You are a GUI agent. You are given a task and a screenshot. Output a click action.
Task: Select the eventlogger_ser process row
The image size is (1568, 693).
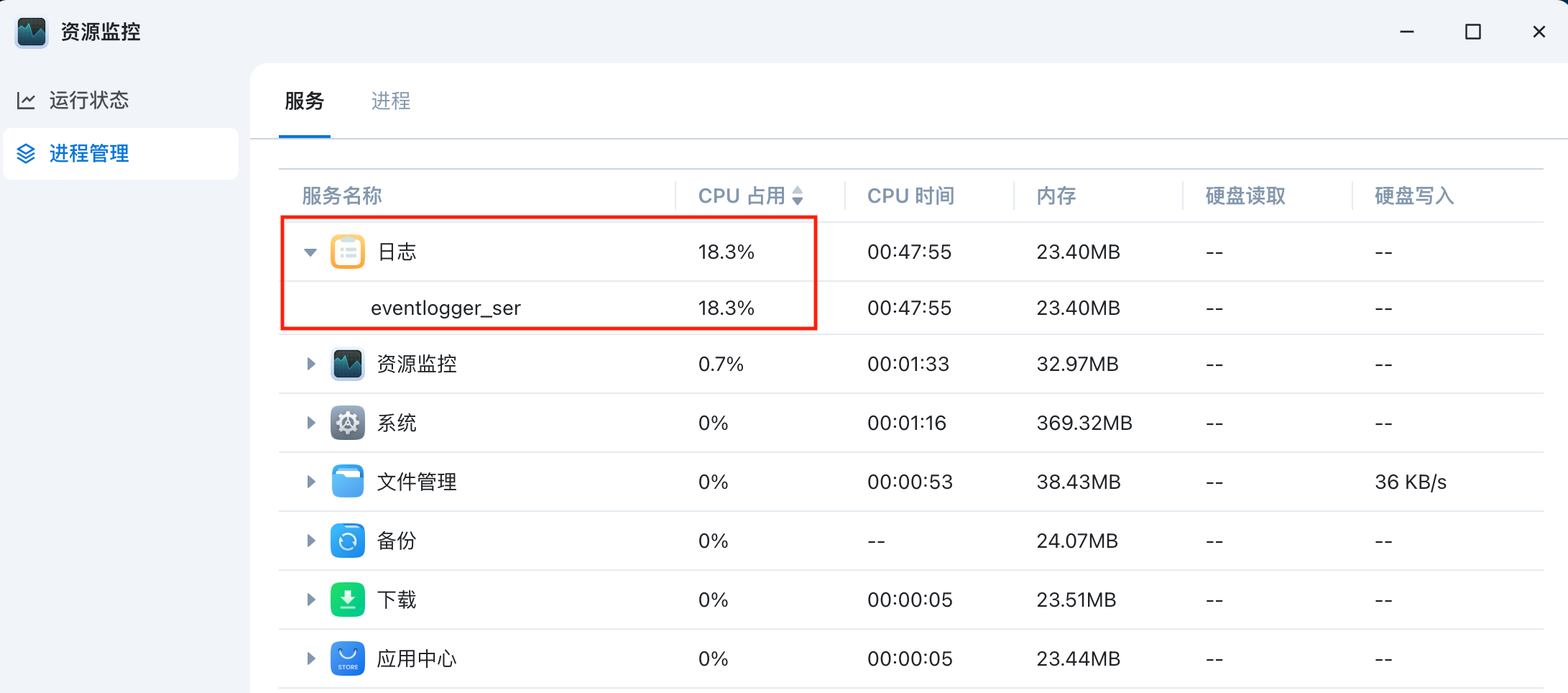click(x=911, y=308)
